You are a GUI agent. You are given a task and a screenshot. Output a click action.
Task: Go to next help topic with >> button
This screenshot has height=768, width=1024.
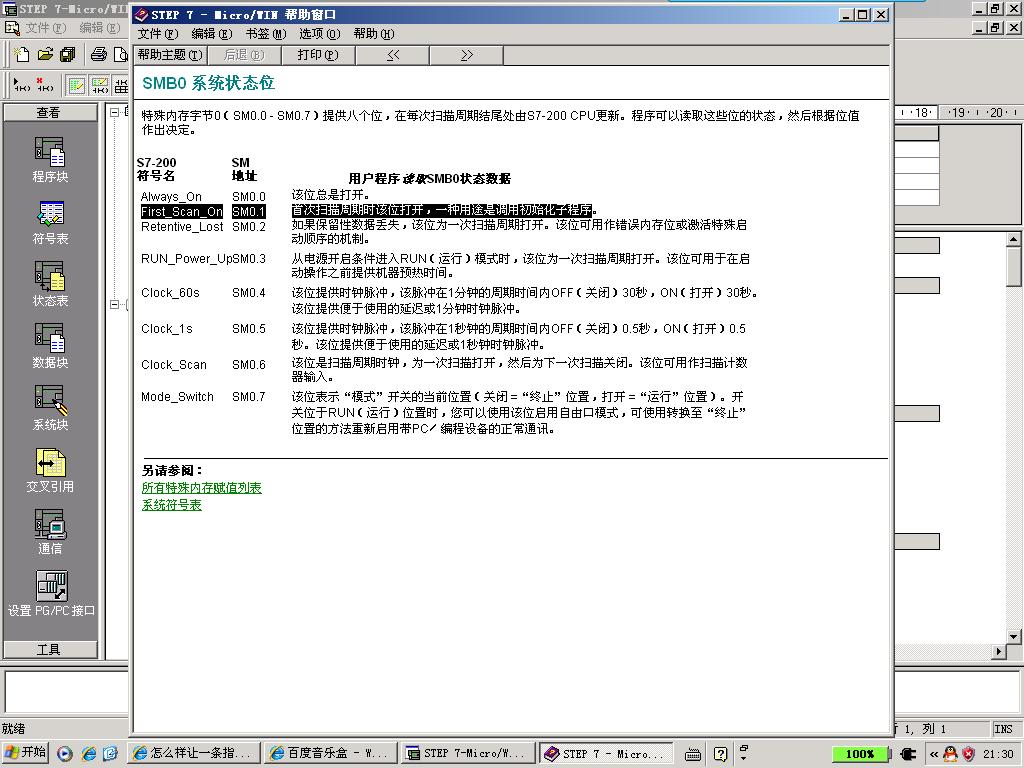coord(466,55)
